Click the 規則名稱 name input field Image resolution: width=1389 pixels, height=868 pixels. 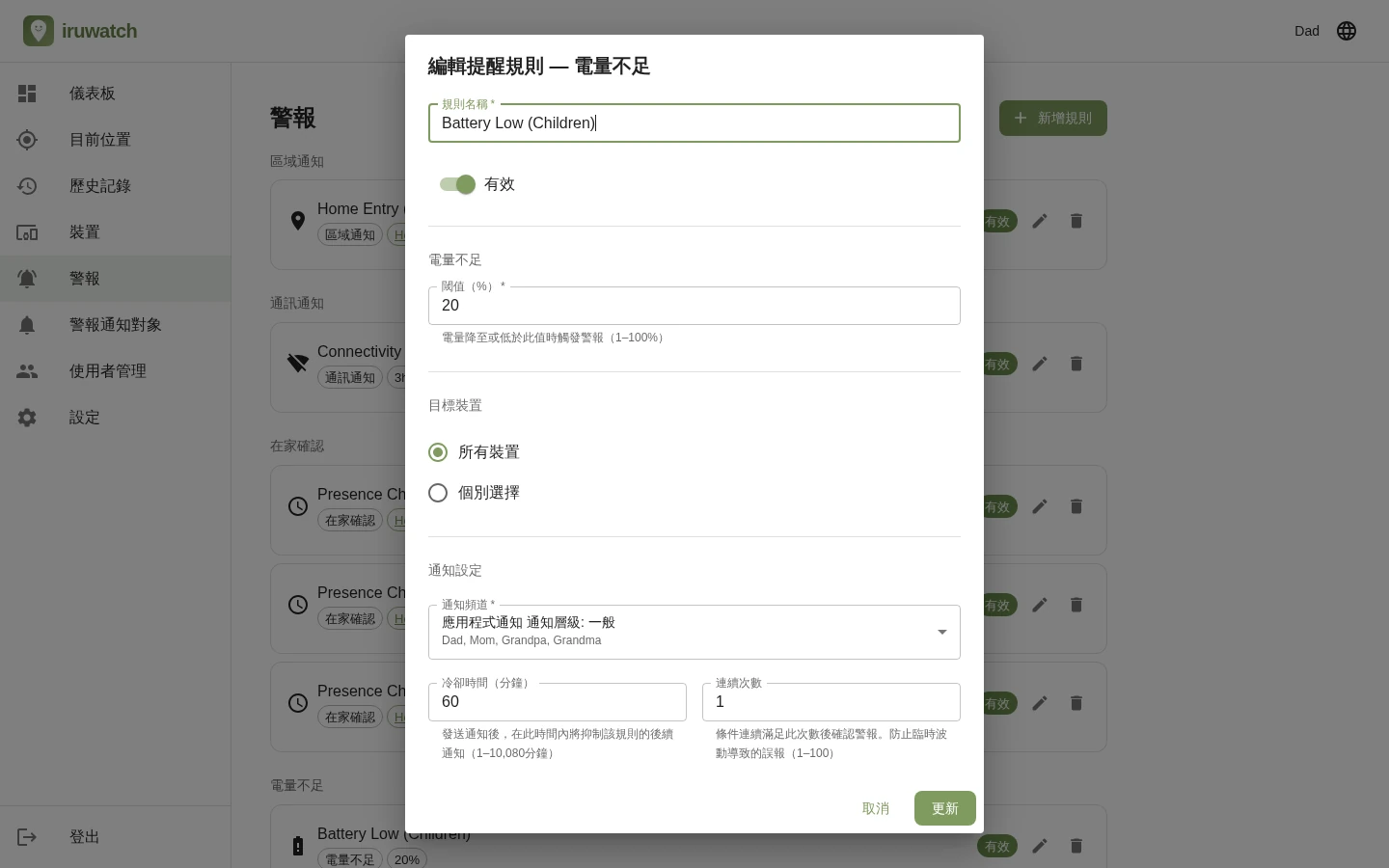pyautogui.click(x=694, y=122)
